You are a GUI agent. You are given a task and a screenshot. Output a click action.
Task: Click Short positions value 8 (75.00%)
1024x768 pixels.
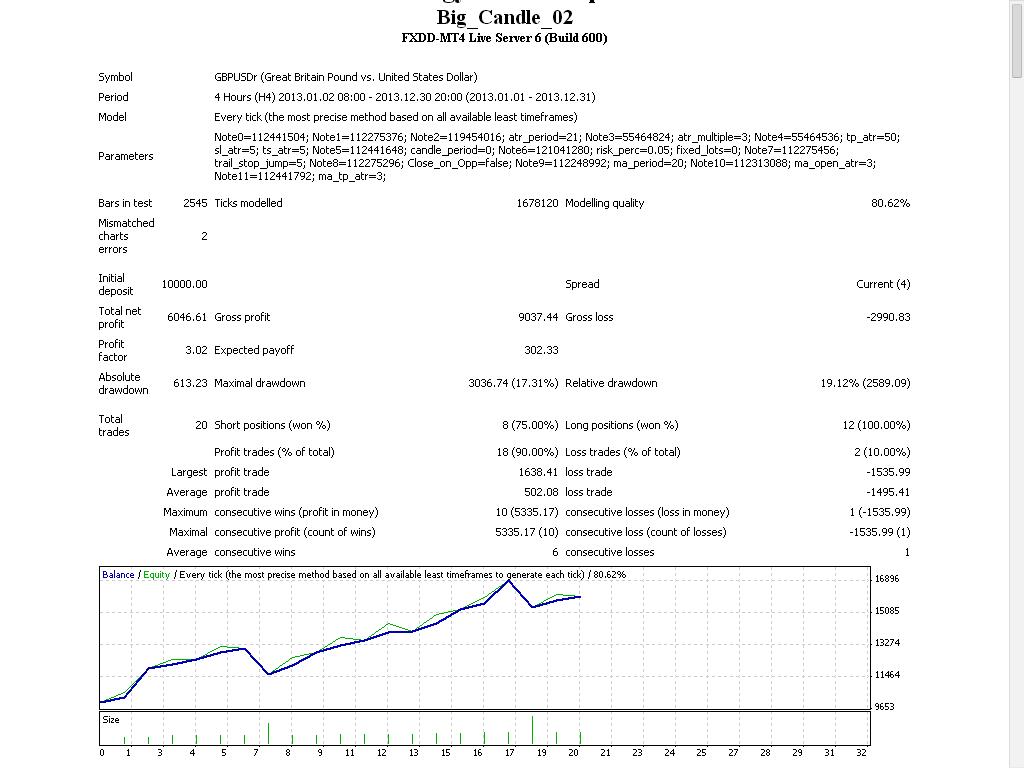tap(530, 425)
